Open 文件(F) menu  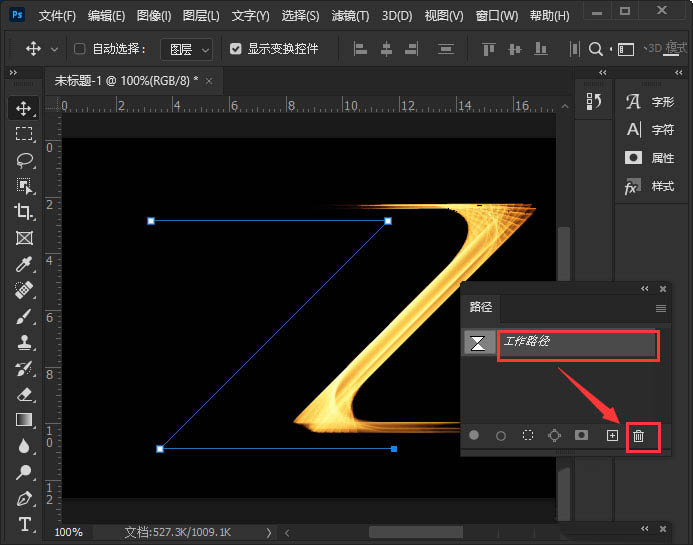[57, 16]
